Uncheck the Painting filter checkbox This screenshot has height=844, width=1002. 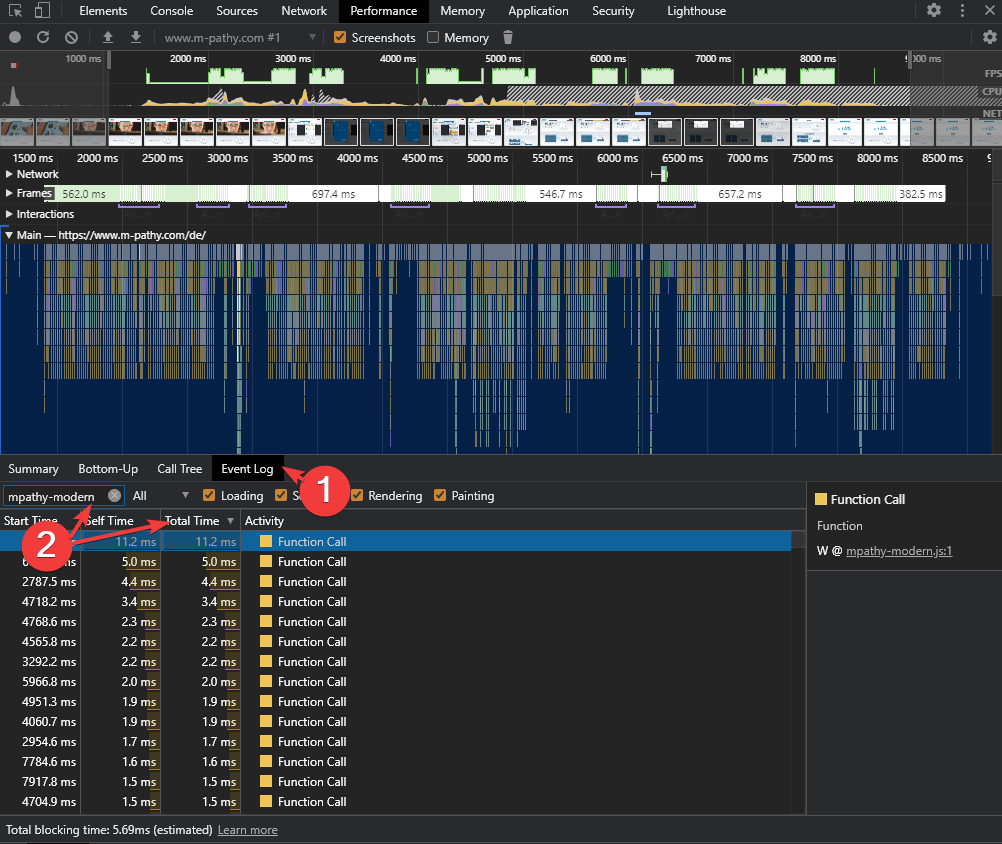point(440,496)
